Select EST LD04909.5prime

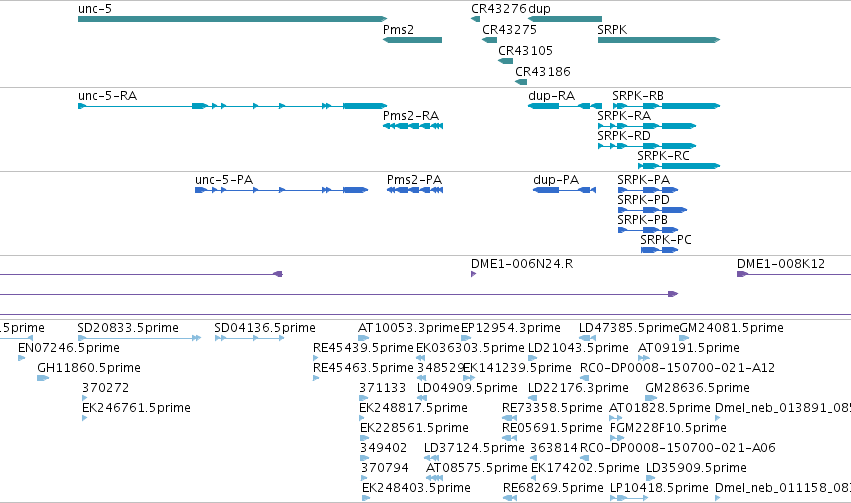click(x=421, y=398)
